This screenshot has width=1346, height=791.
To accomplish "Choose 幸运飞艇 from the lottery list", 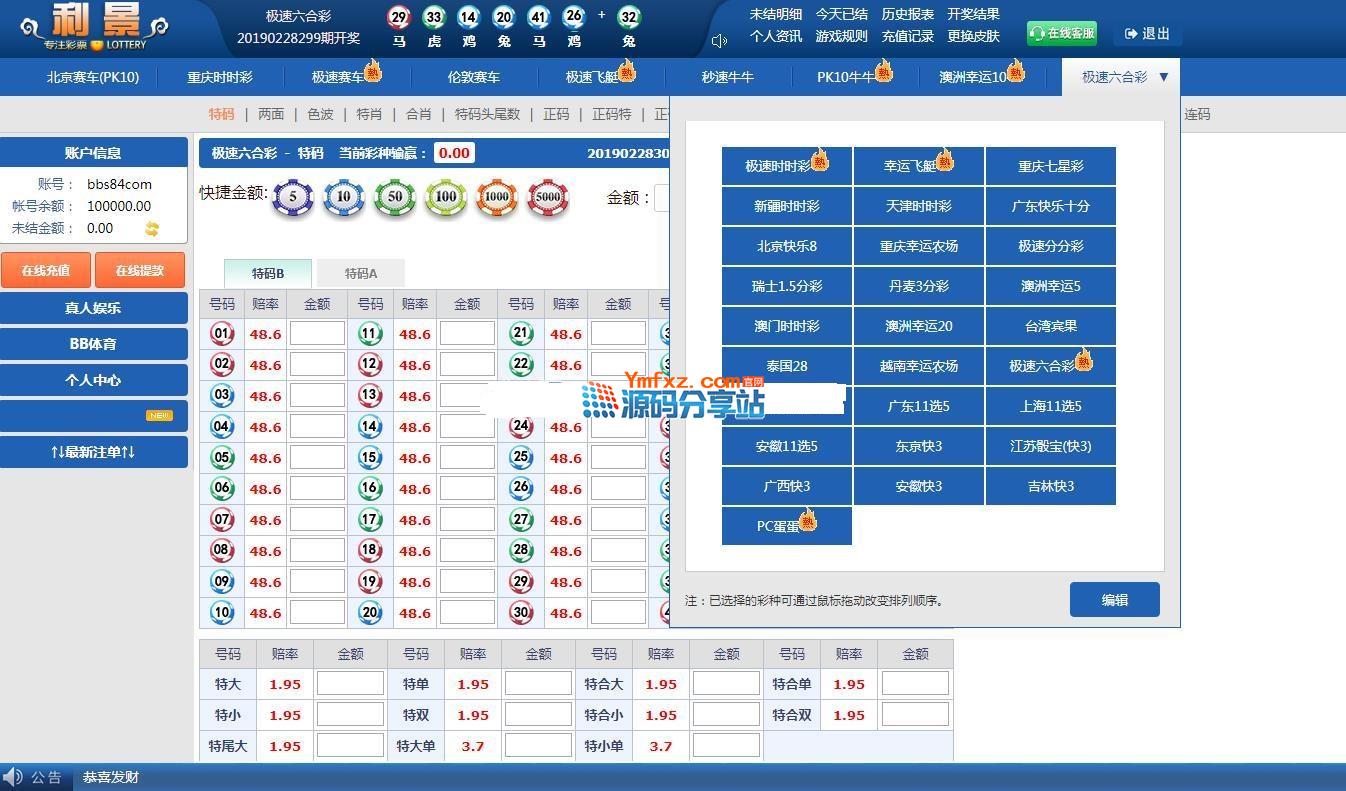I will [918, 166].
